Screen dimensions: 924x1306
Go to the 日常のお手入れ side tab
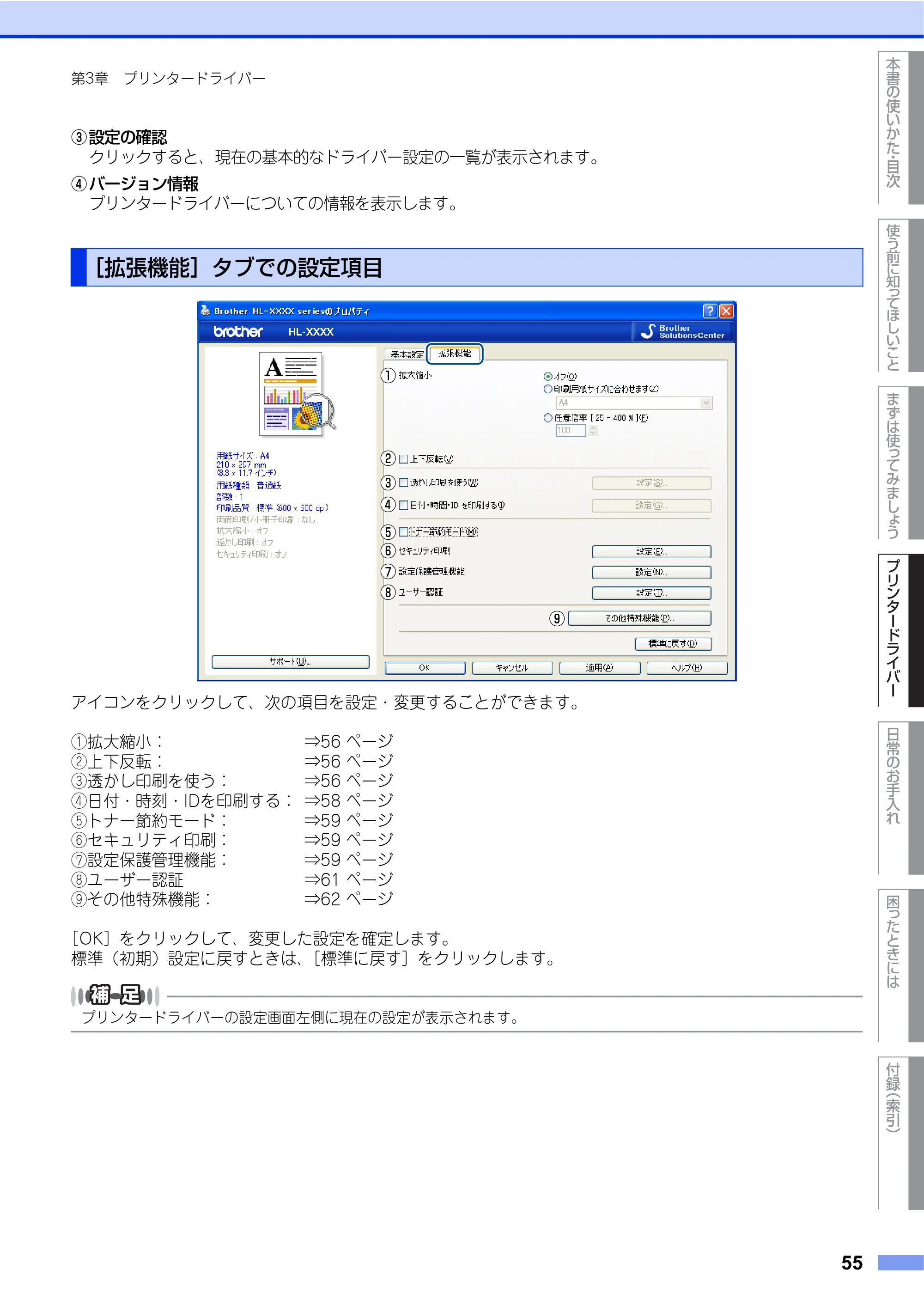[901, 798]
